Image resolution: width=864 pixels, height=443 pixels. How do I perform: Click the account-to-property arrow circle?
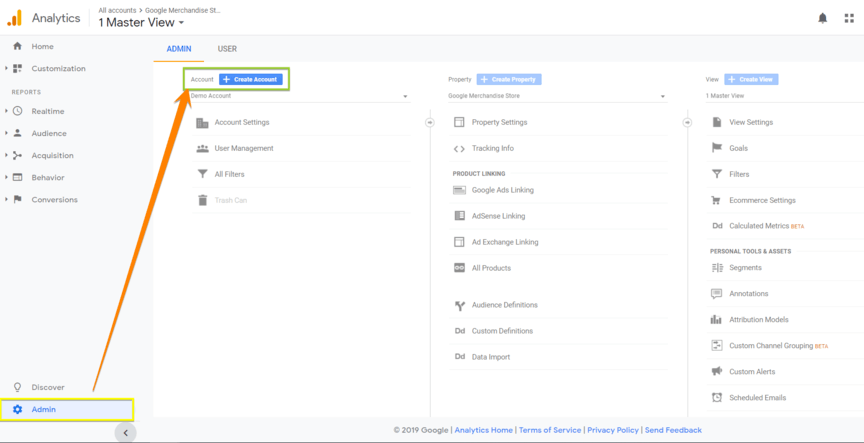tap(430, 122)
